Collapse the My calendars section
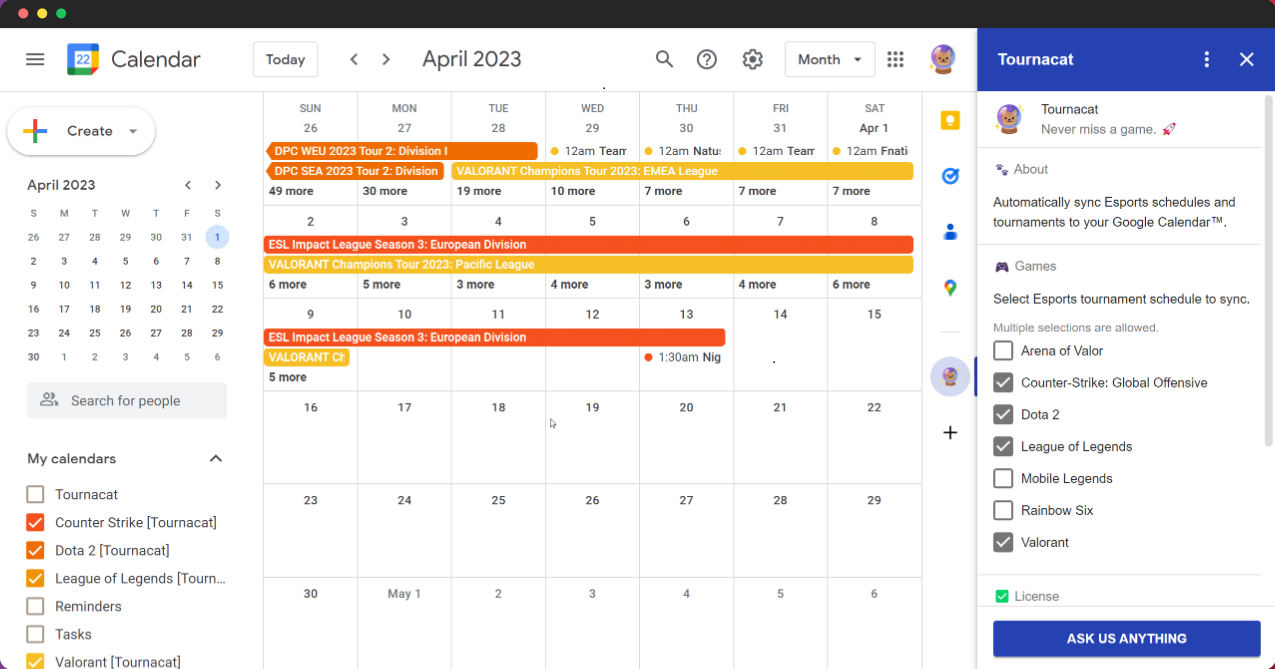This screenshot has height=669, width=1275. [x=215, y=458]
